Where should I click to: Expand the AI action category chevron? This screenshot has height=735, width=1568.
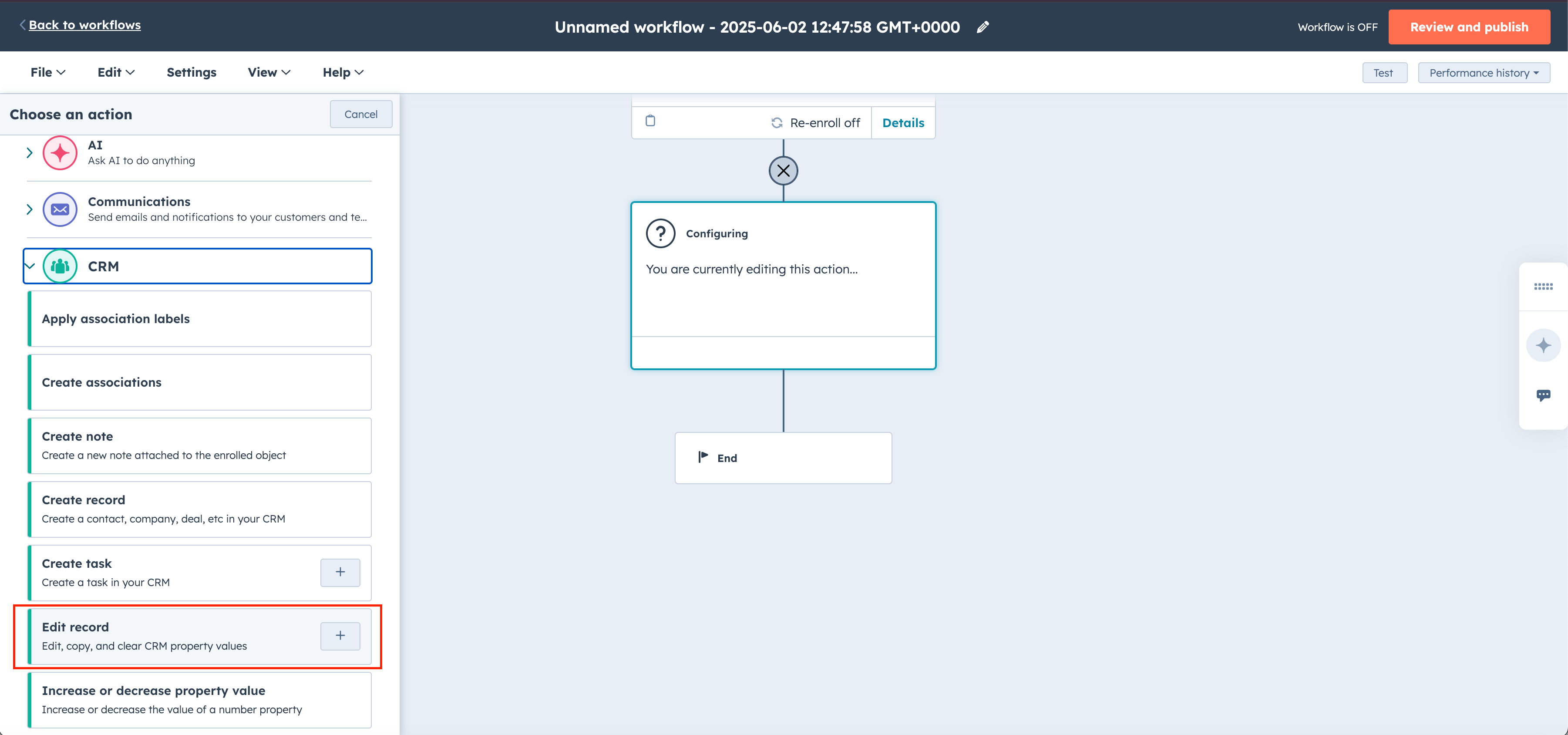[29, 153]
